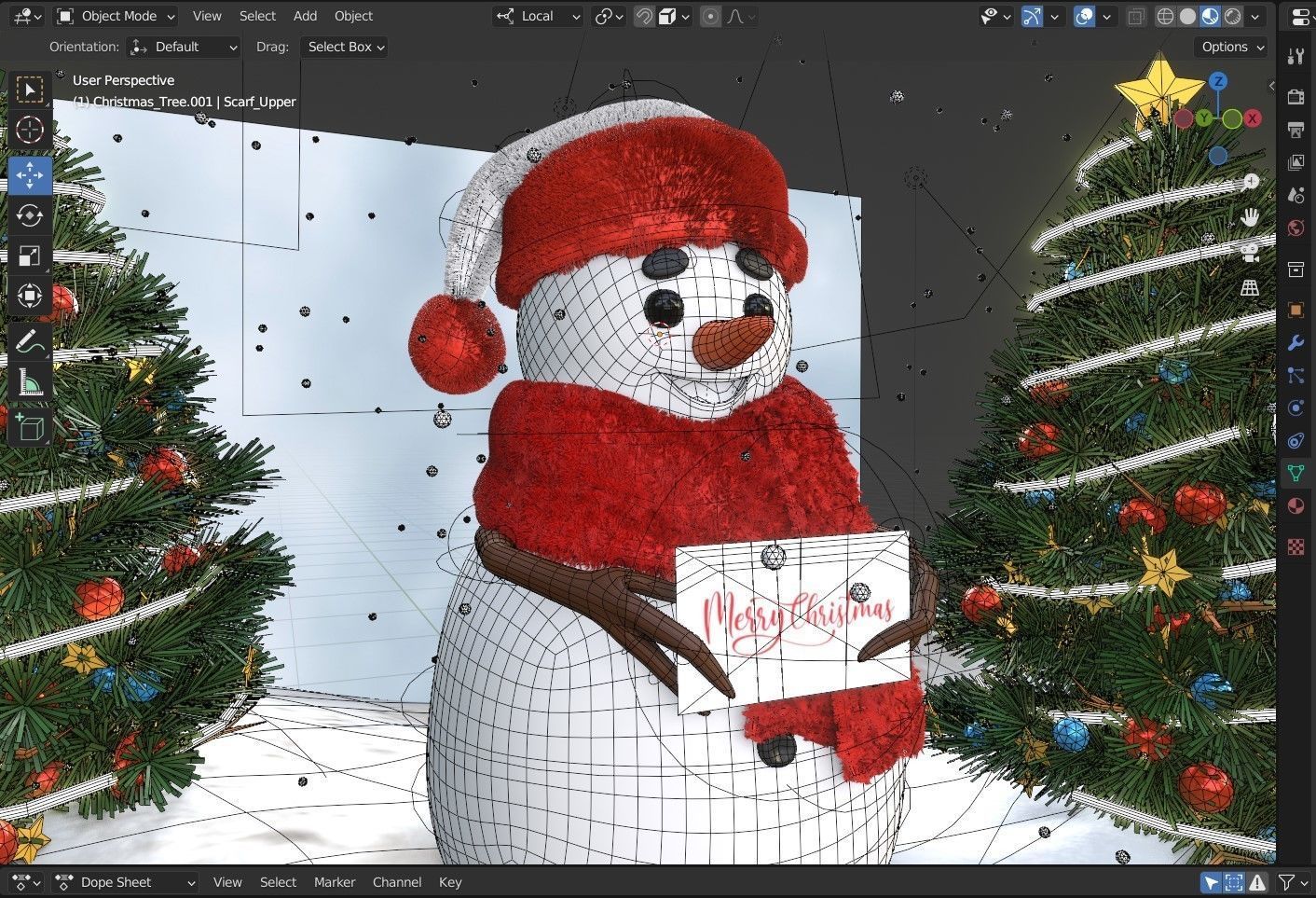Open proportional editing falloff dropdown

tap(741, 16)
